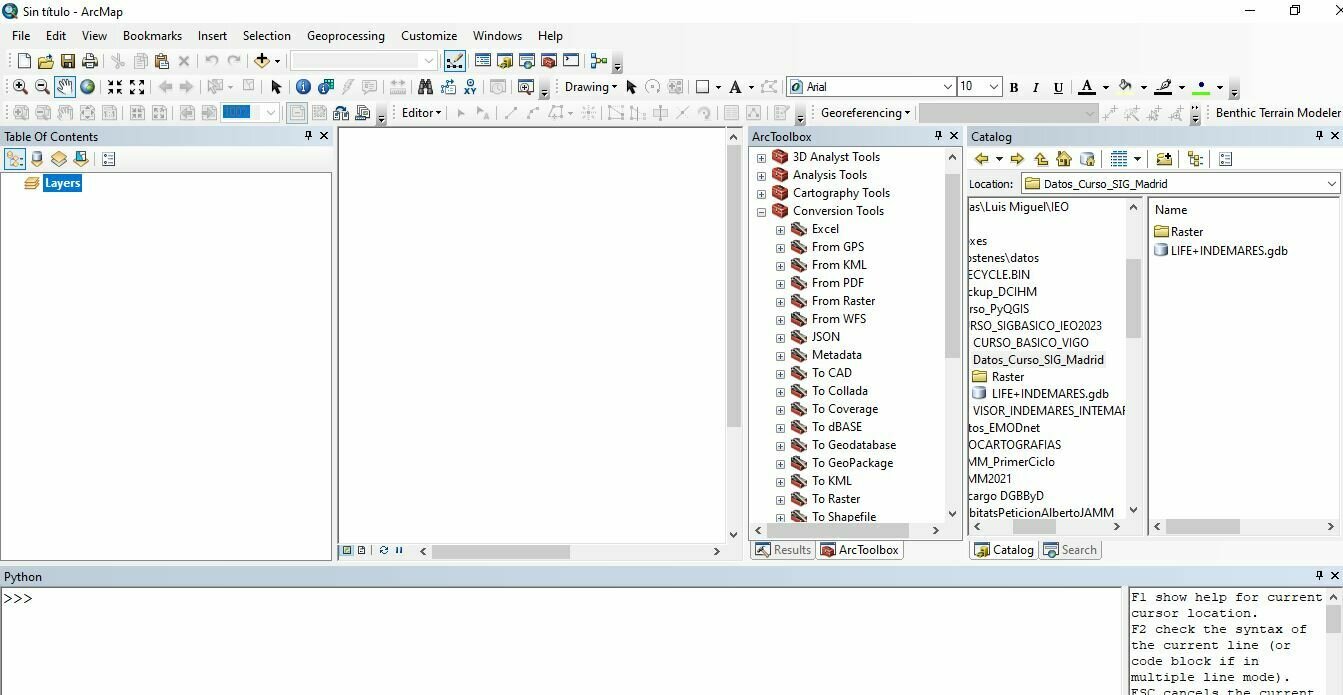This screenshot has height=695, width=1343.
Task: Select LIFE+INDEMARES.gdb in Catalog contents list
Action: pos(1220,251)
